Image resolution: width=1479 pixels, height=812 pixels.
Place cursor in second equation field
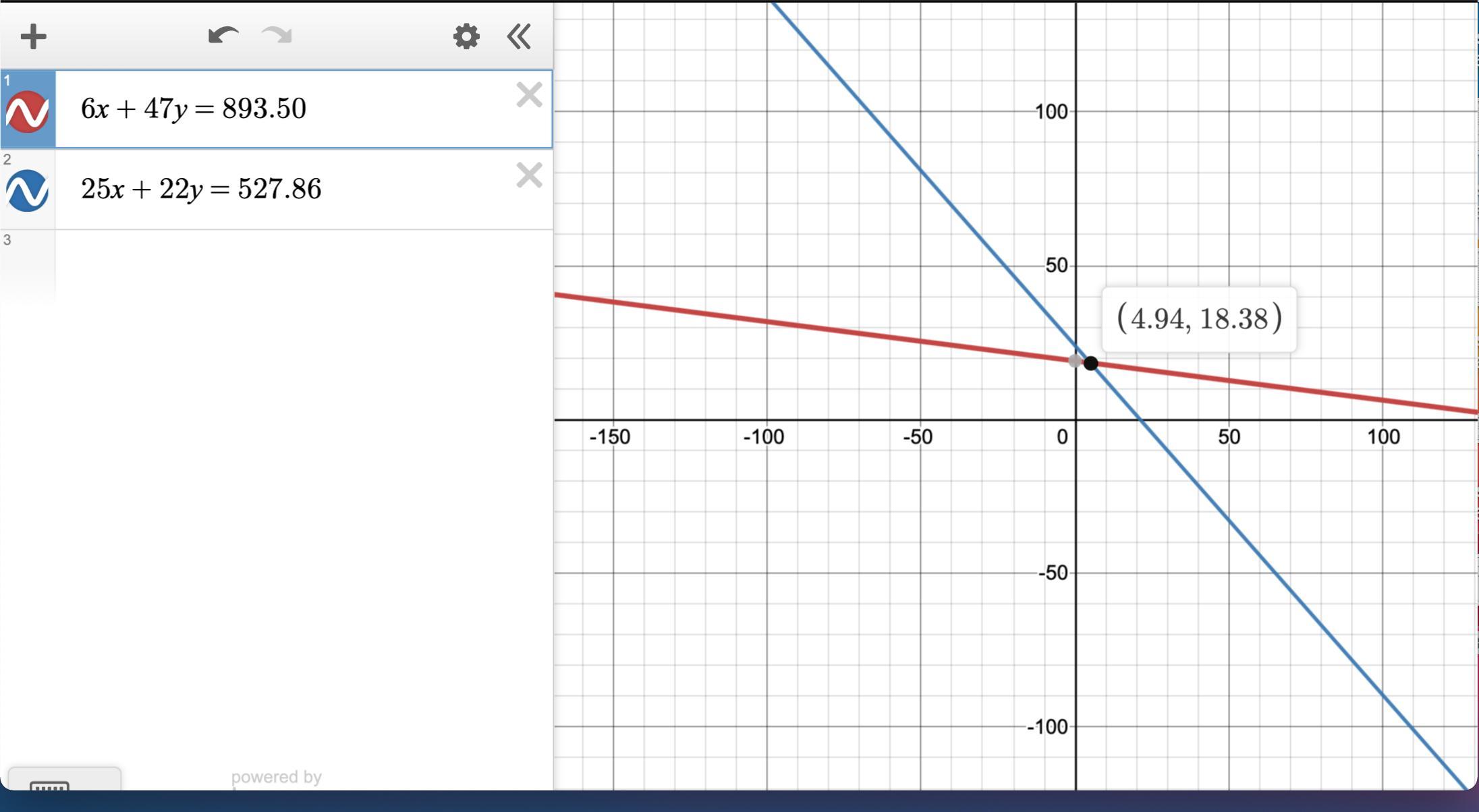201,189
